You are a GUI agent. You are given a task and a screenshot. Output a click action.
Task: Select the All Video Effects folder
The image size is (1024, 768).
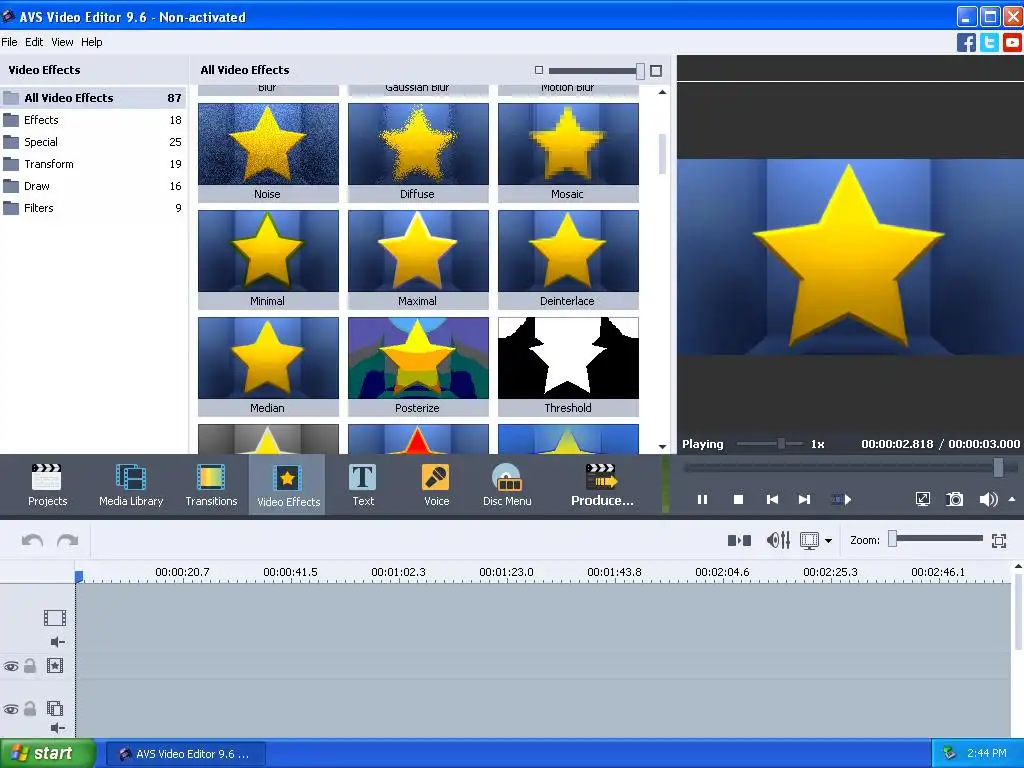click(93, 98)
